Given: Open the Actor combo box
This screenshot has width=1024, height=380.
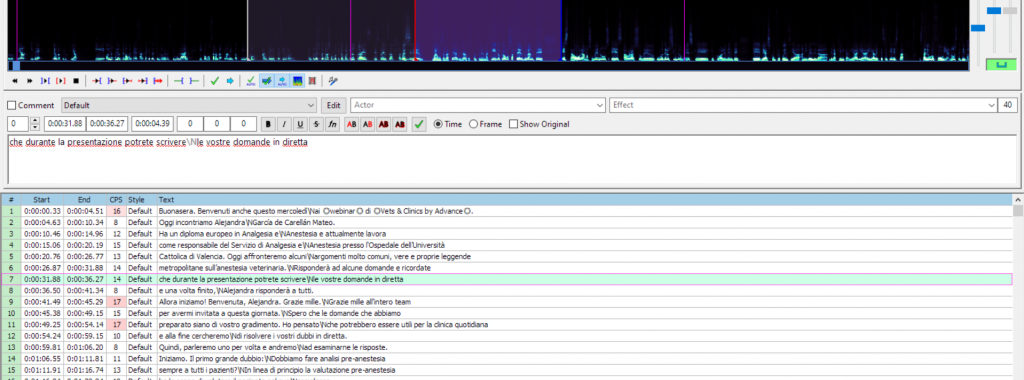Looking at the screenshot, I should (478, 105).
